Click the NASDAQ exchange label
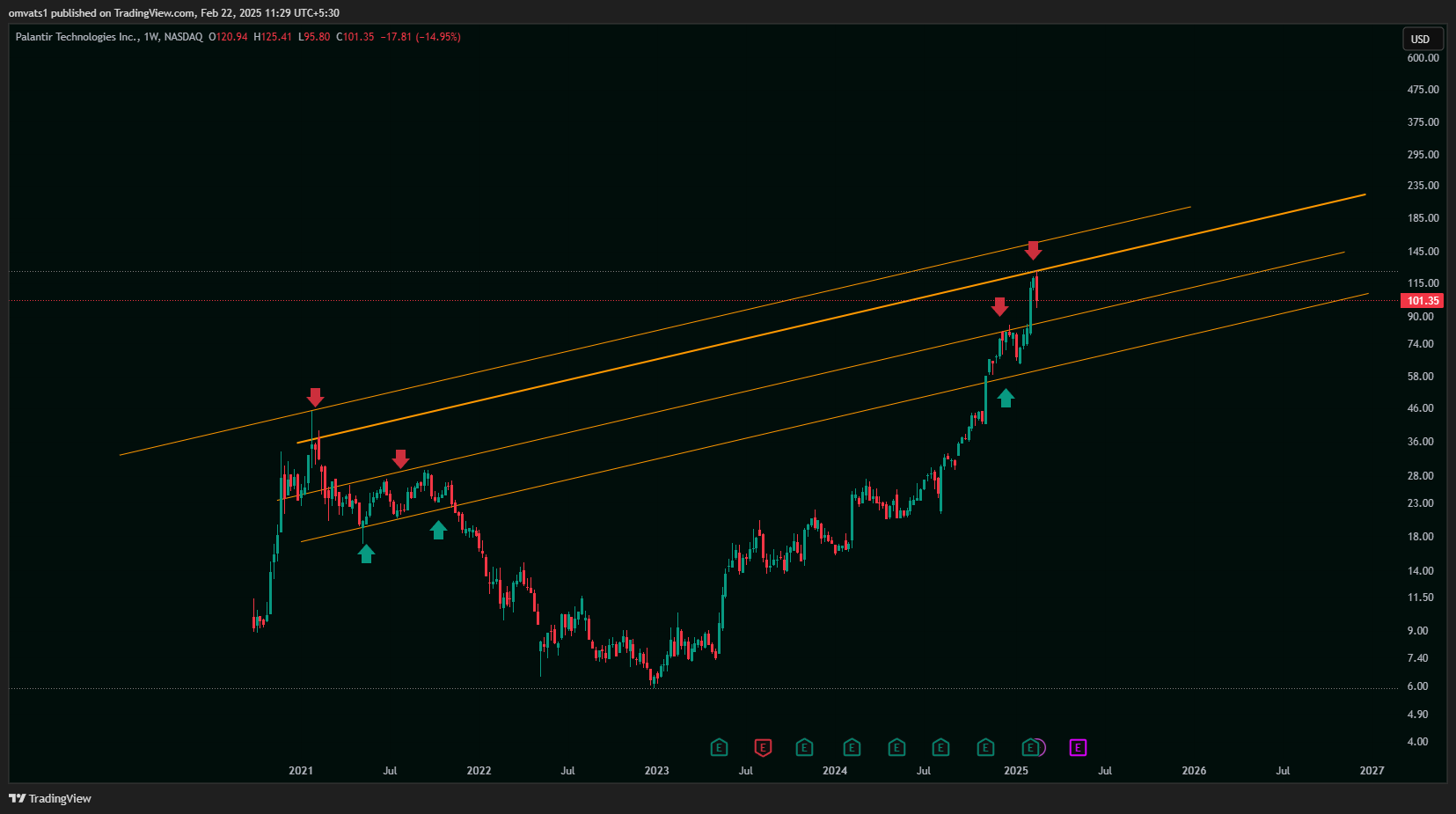1456x814 pixels. (183, 37)
